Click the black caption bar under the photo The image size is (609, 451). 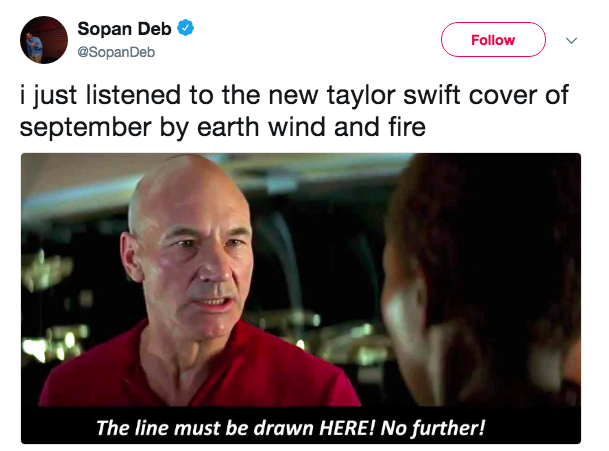(301, 425)
